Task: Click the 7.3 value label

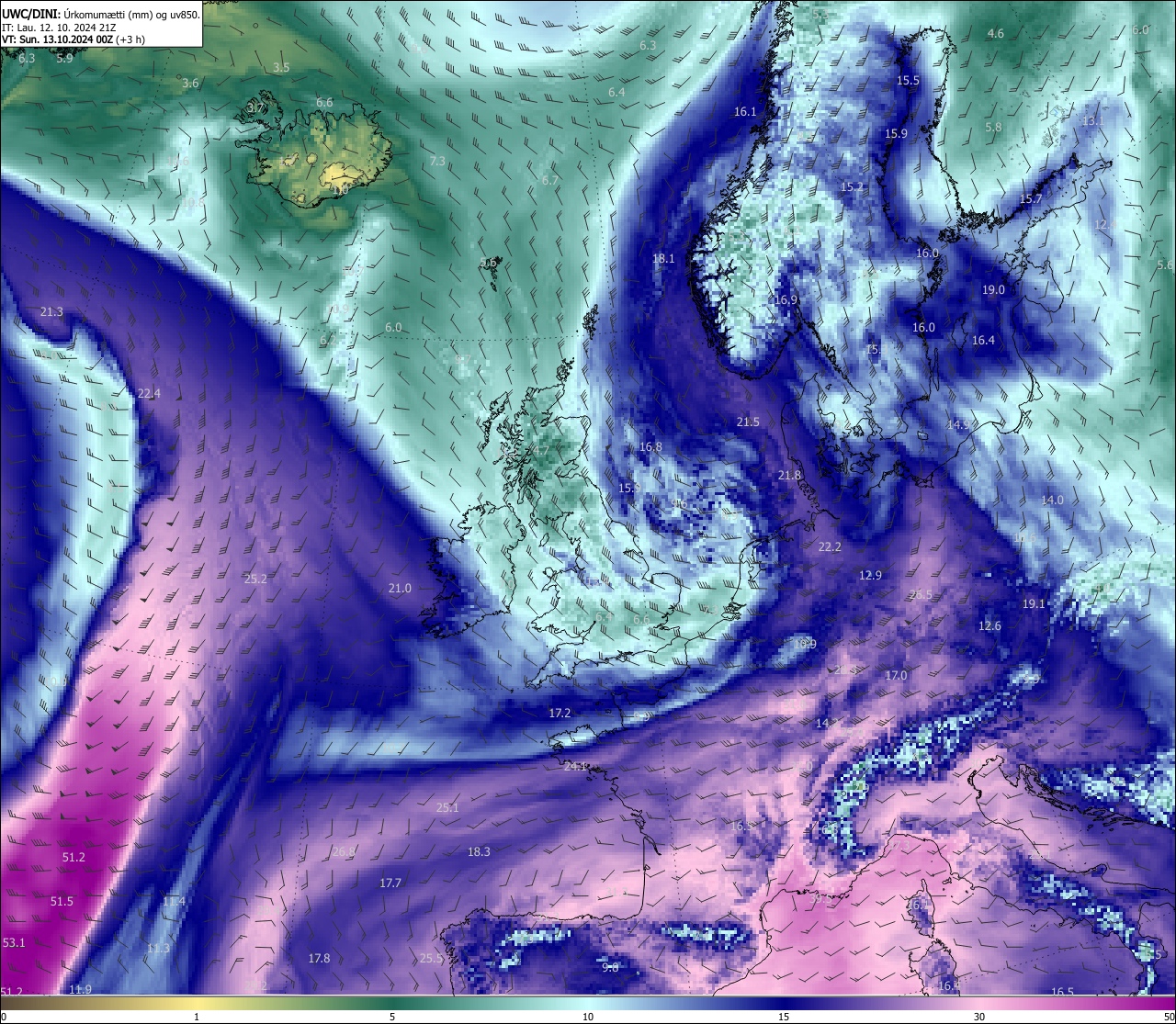Action: [x=437, y=162]
